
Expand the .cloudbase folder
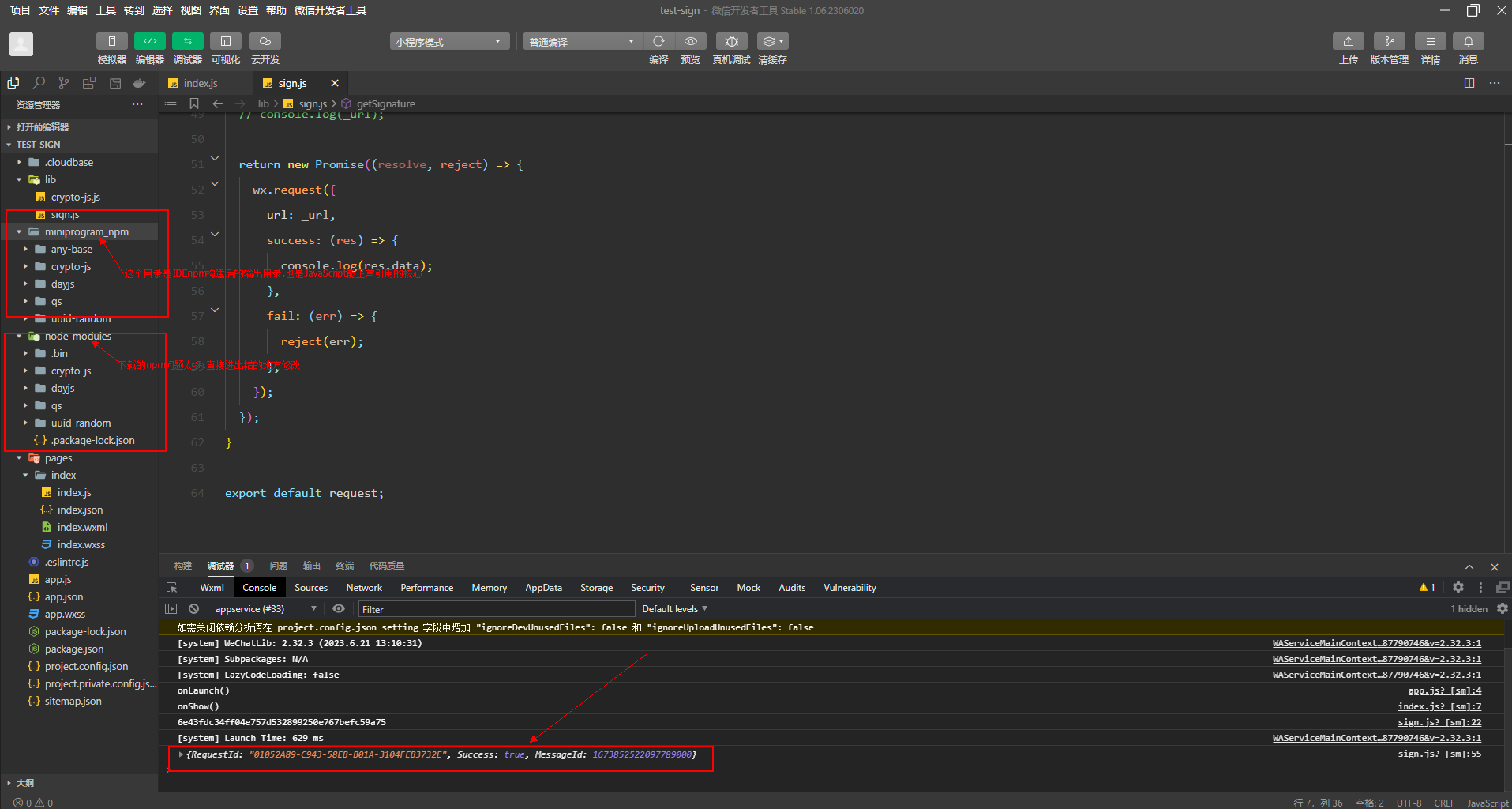[x=79, y=162]
